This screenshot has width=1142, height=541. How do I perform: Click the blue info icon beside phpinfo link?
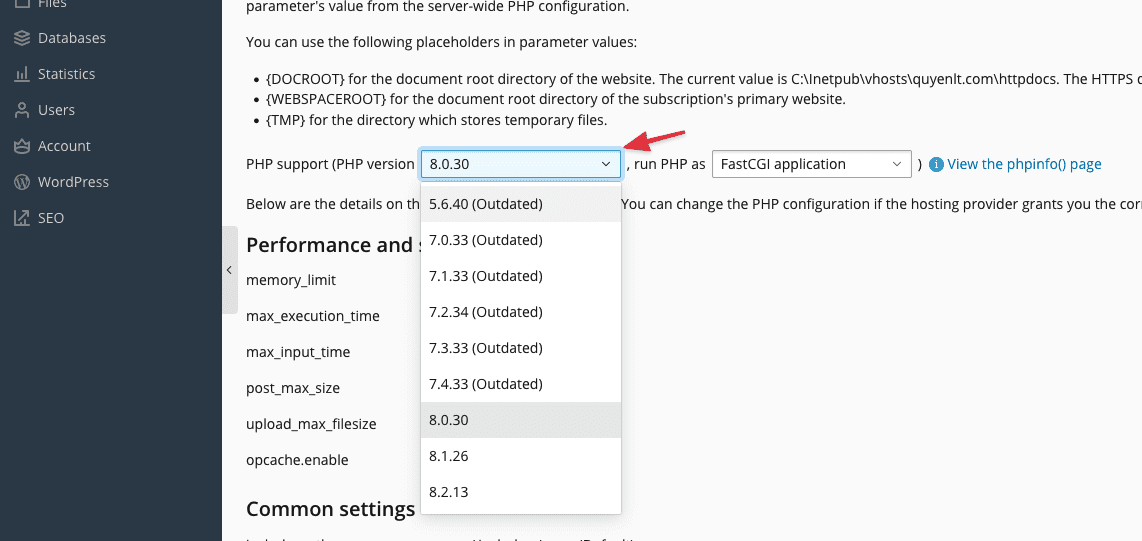(936, 164)
